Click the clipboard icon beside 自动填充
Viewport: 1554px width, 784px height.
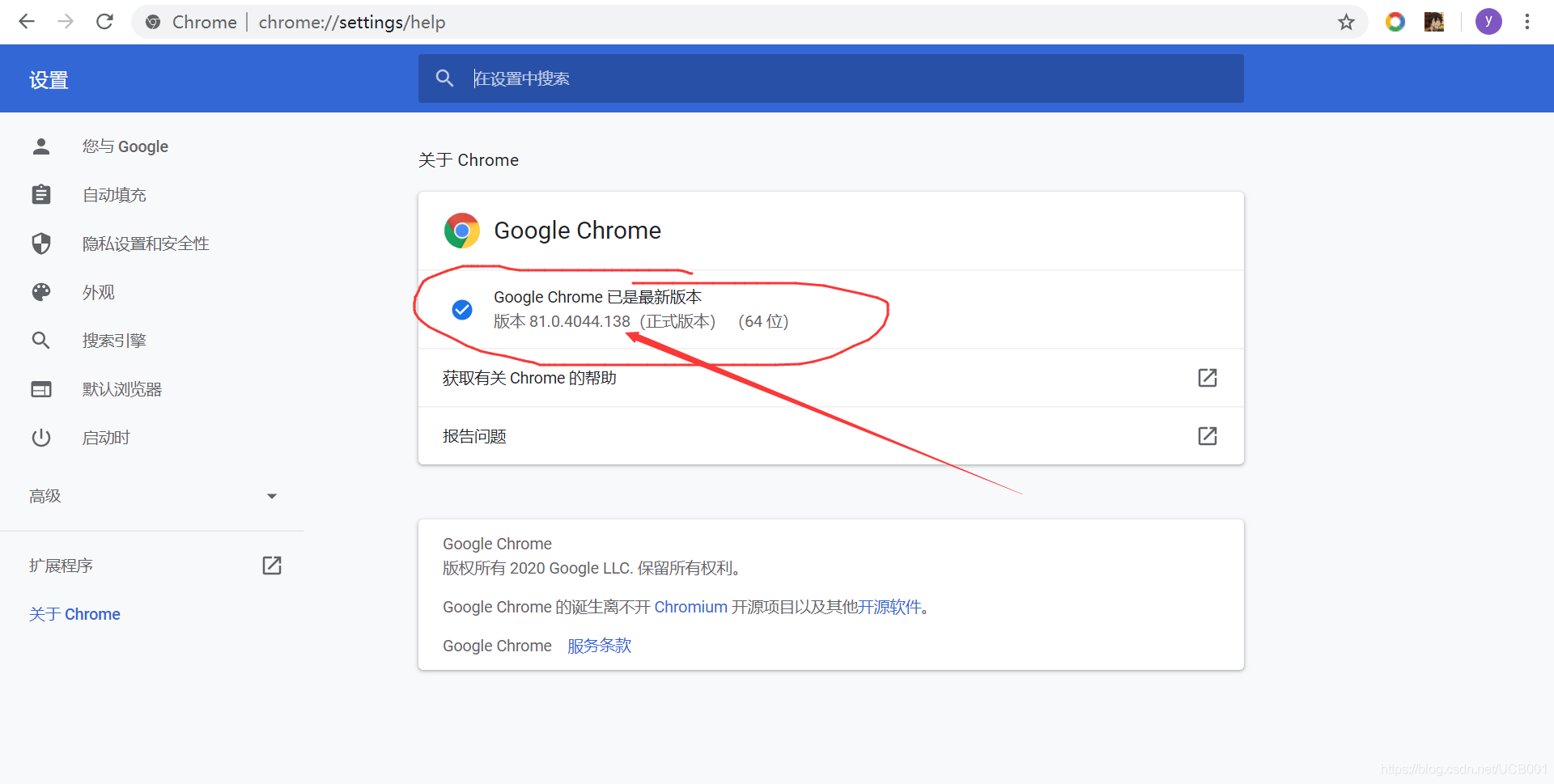tap(41, 195)
